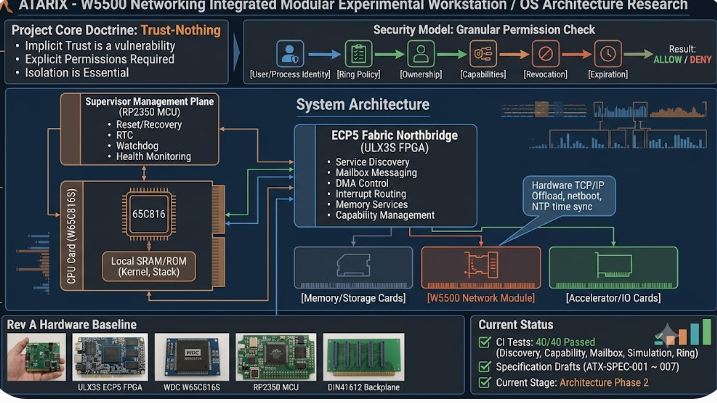The width and height of the screenshot is (717, 403).
Task: Click the Accelerator/IO Cards slot icon
Action: (x=613, y=268)
